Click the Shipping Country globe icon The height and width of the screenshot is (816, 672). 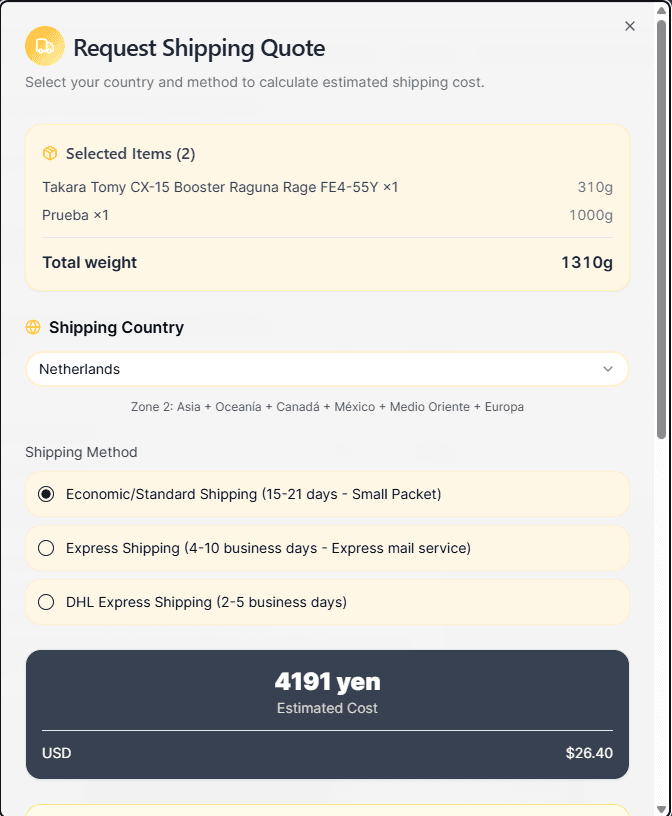[33, 327]
